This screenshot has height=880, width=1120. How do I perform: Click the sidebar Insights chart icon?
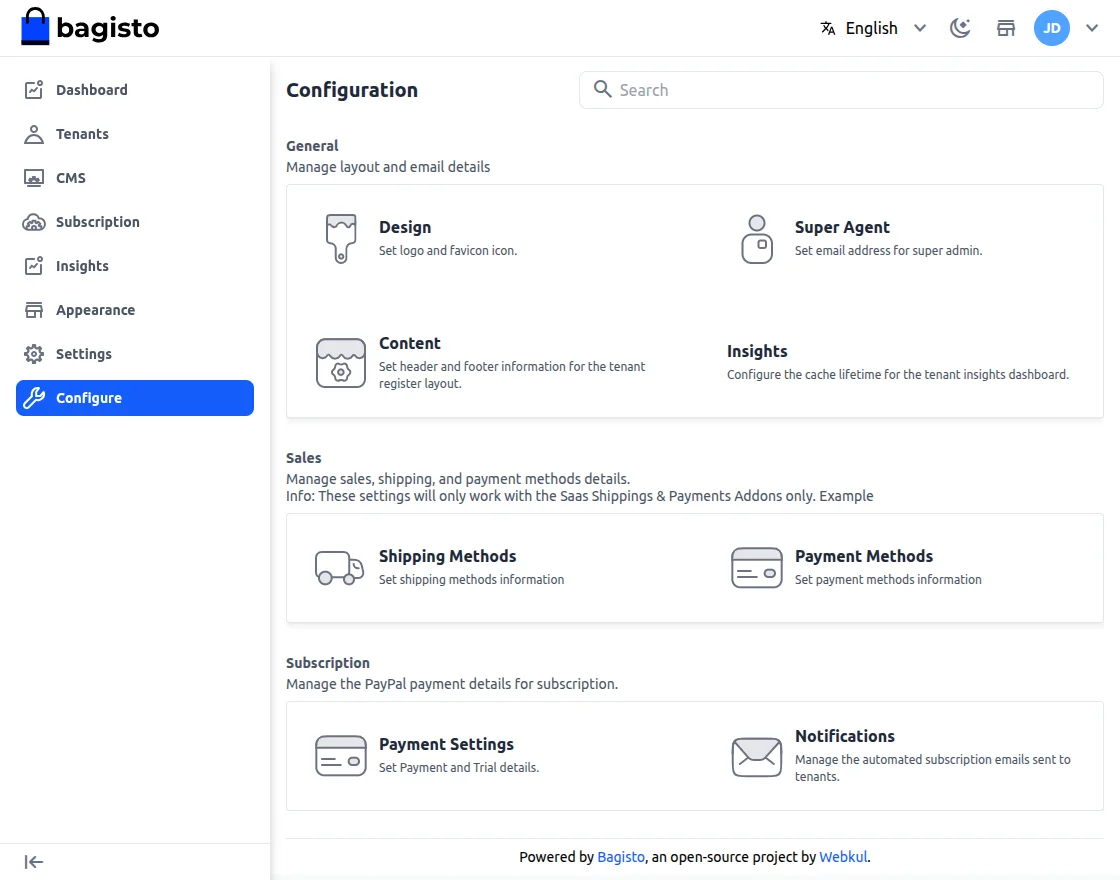point(34,266)
